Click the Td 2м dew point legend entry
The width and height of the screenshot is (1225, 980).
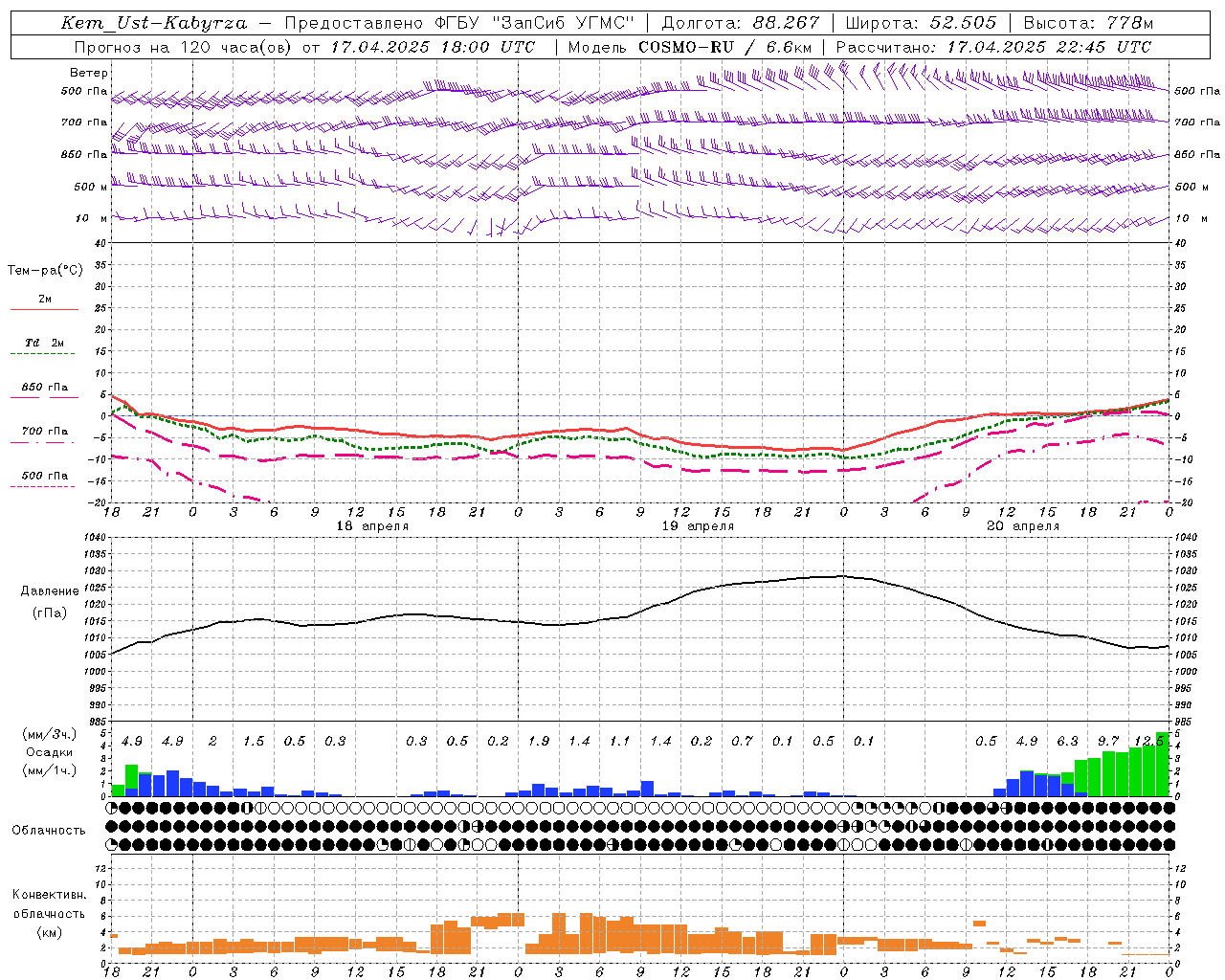pos(45,343)
